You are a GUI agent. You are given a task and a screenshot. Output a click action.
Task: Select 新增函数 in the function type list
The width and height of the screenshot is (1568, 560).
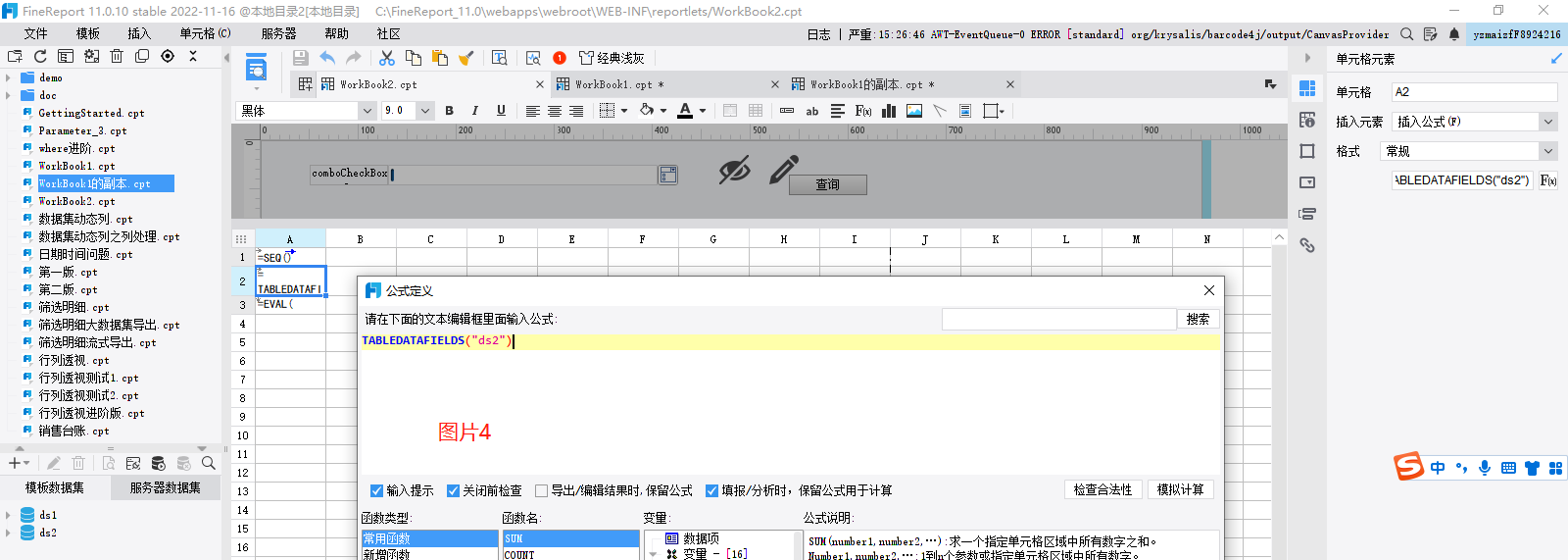(430, 554)
